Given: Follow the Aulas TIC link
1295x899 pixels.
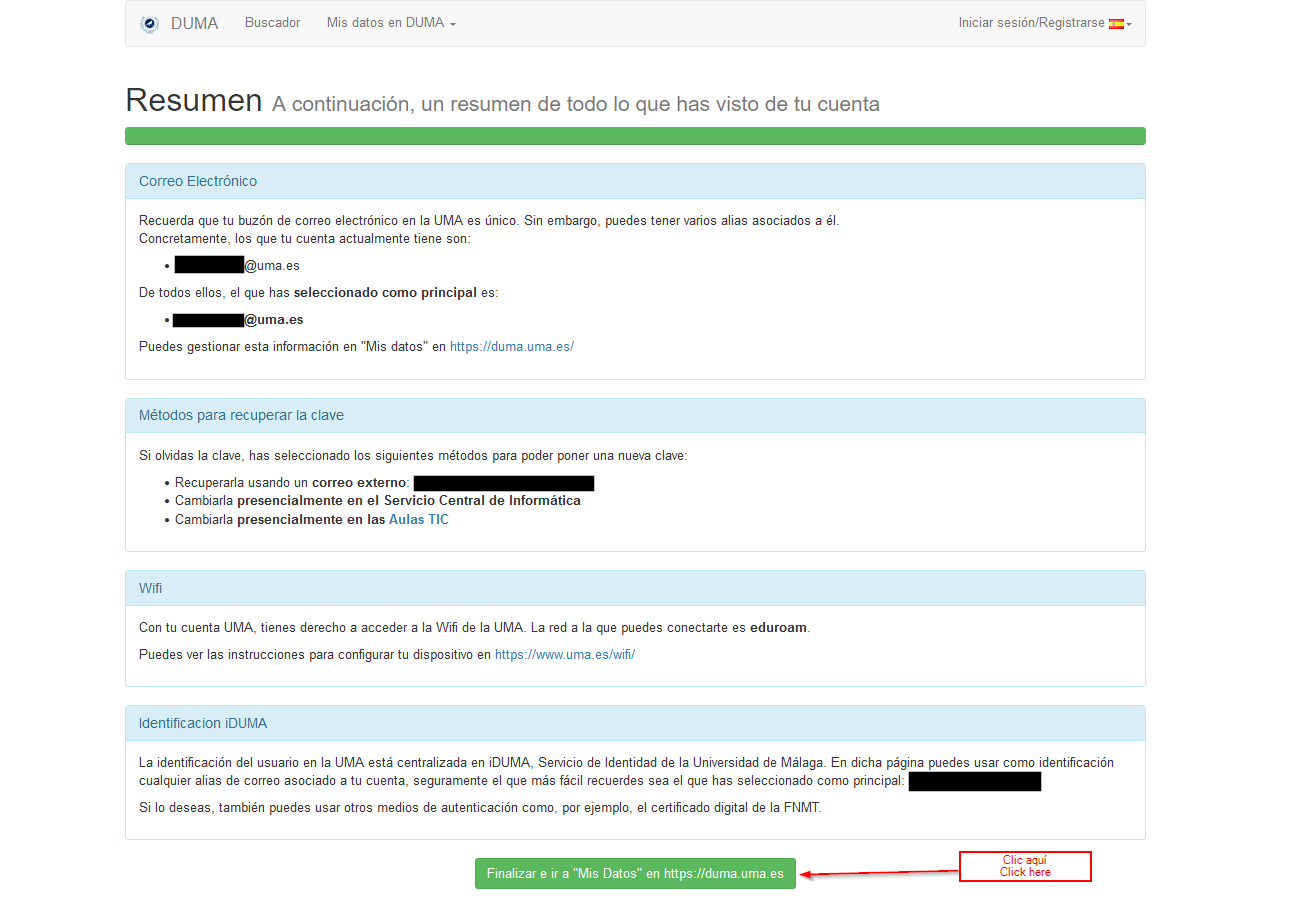Looking at the screenshot, I should [418, 520].
